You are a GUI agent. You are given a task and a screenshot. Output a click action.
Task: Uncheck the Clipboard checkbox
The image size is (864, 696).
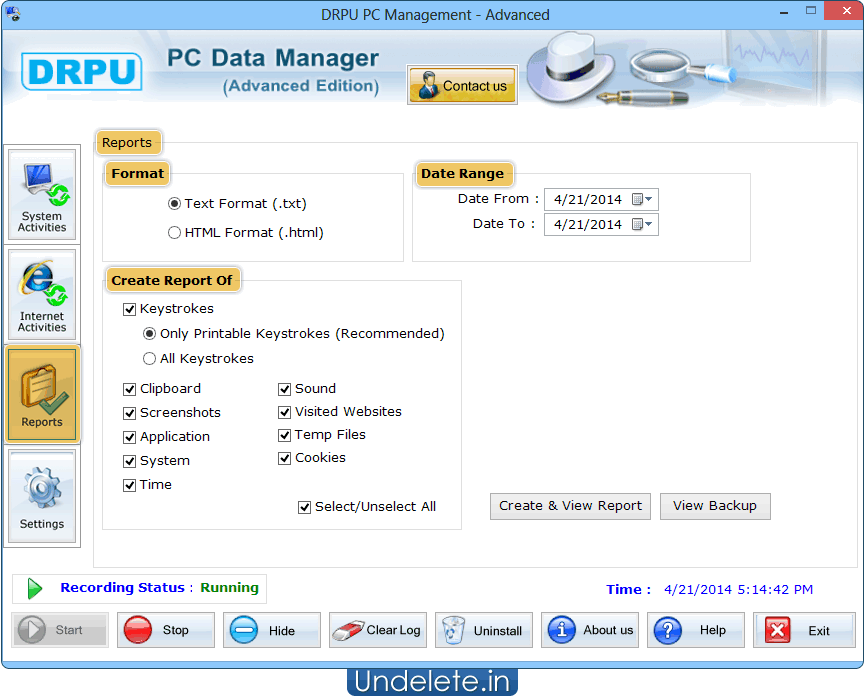[x=129, y=389]
